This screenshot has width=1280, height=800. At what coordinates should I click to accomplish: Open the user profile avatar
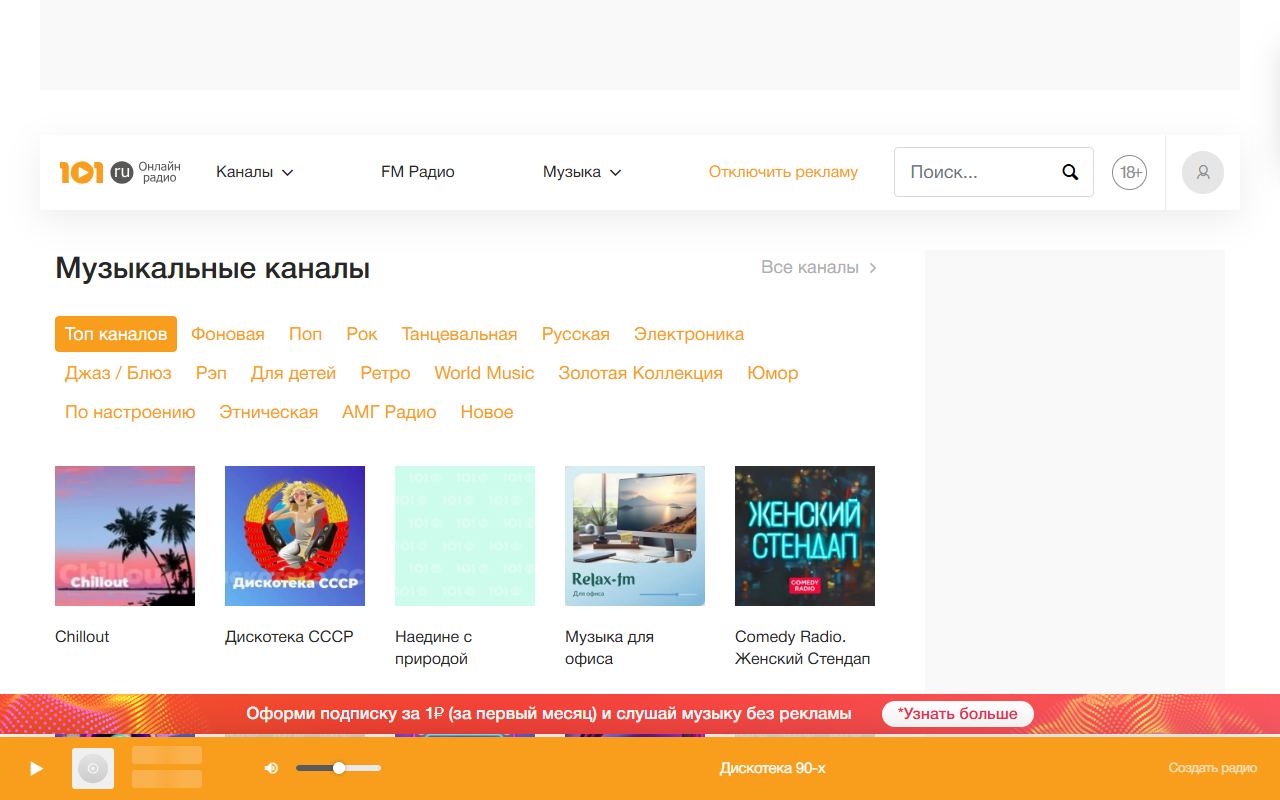click(x=1203, y=172)
